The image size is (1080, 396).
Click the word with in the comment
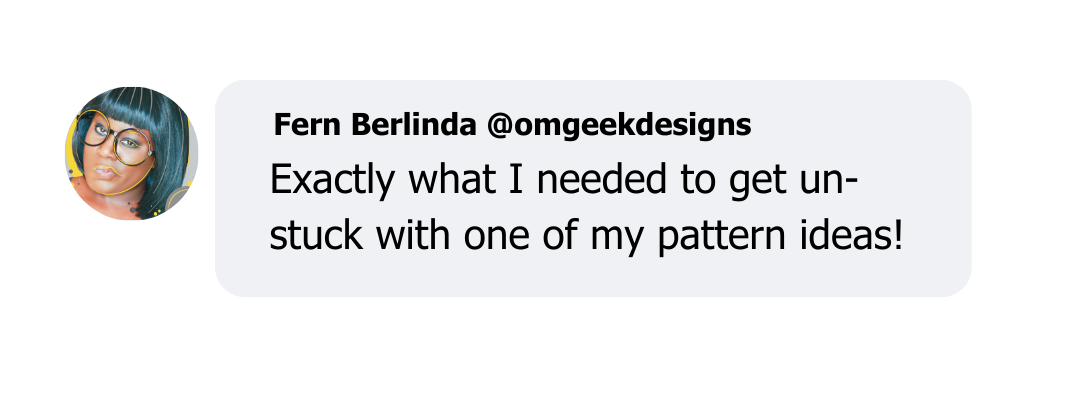[414, 235]
